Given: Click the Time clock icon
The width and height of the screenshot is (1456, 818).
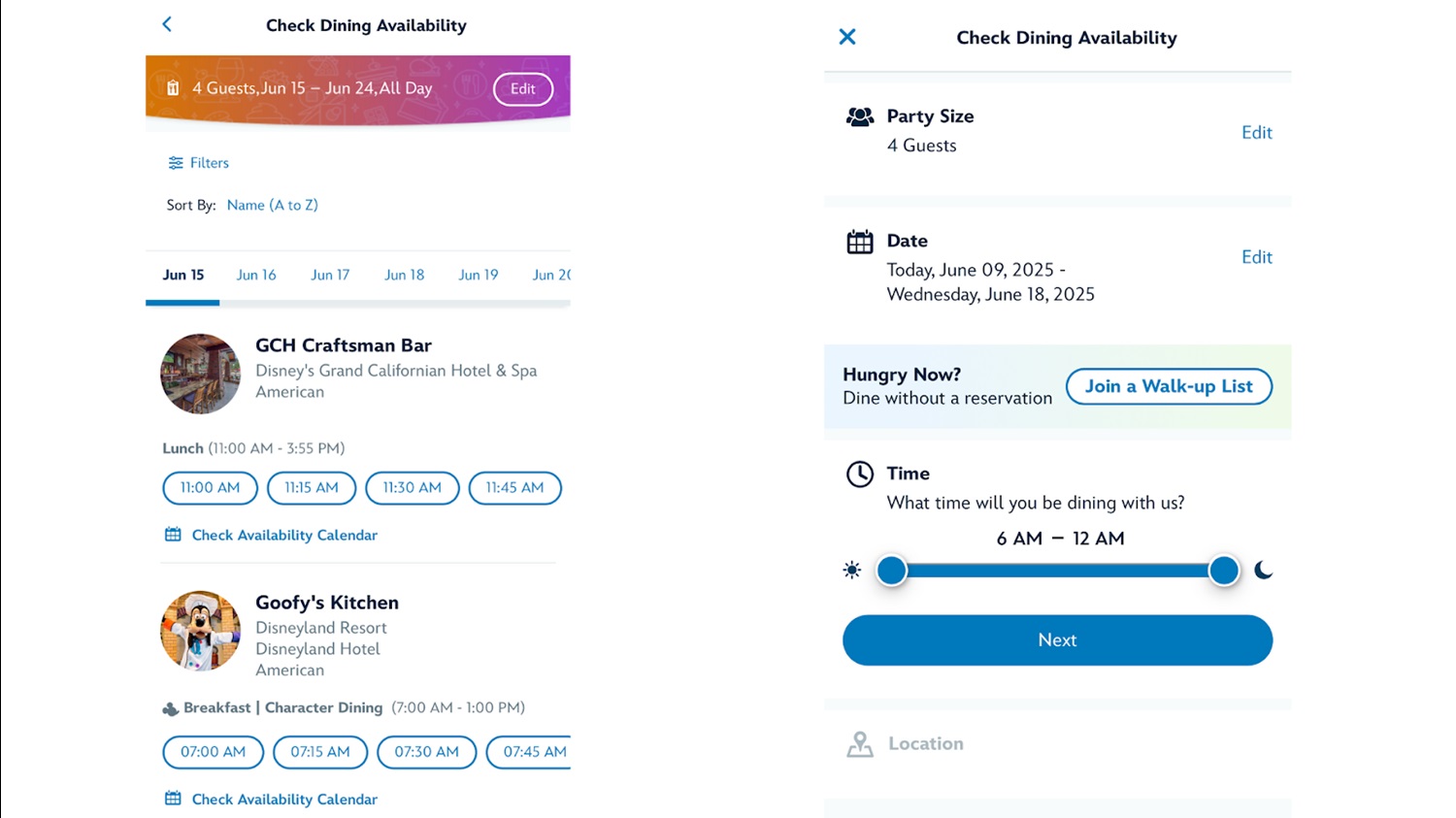Looking at the screenshot, I should 860,474.
